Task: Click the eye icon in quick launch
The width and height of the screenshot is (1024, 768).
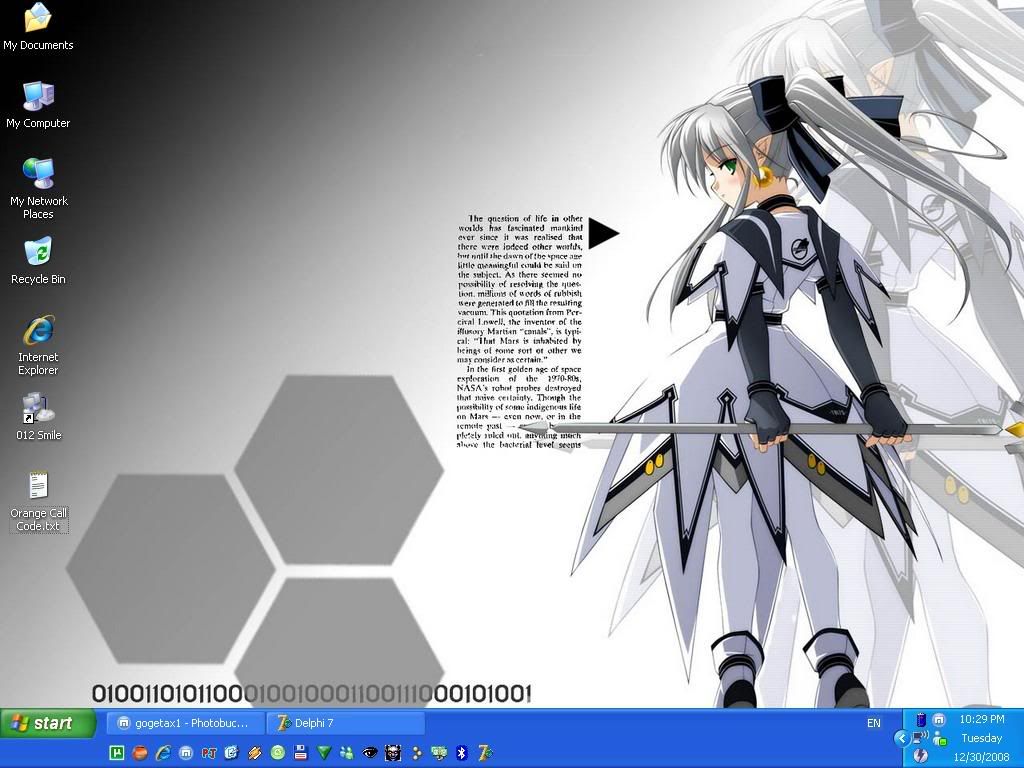Action: 370,753
